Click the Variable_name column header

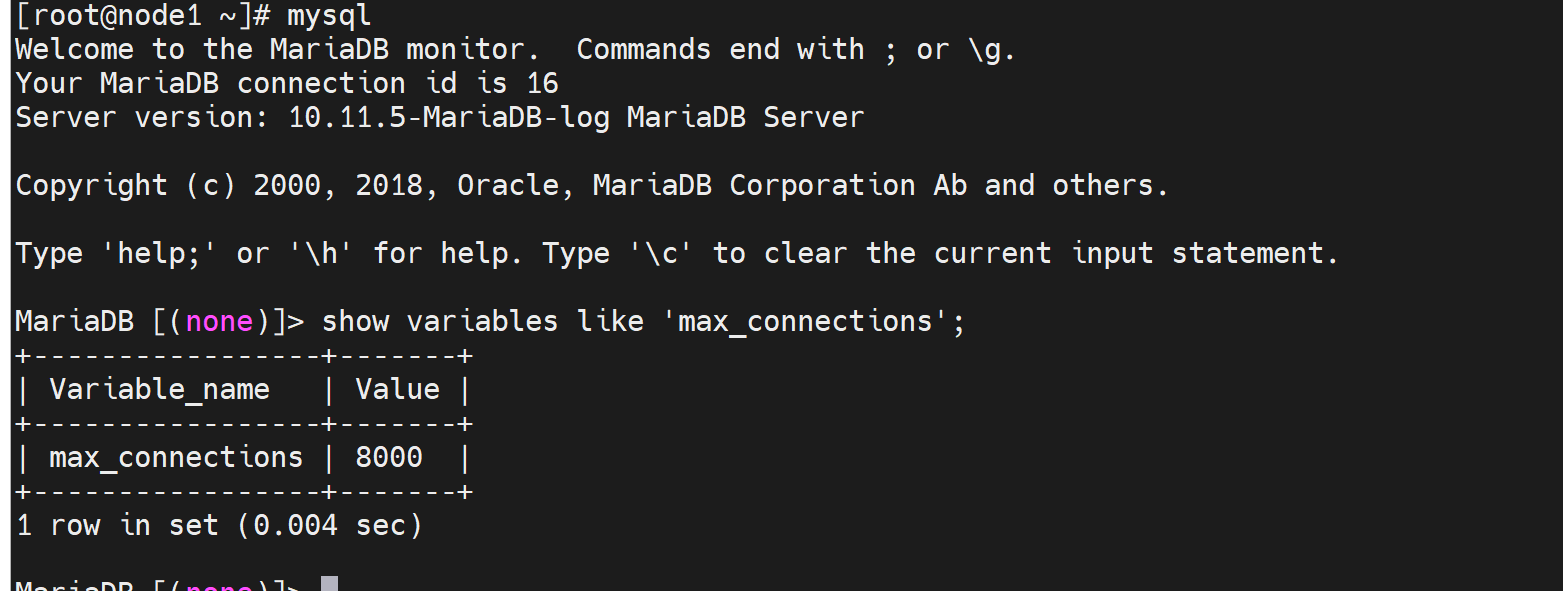pos(160,390)
